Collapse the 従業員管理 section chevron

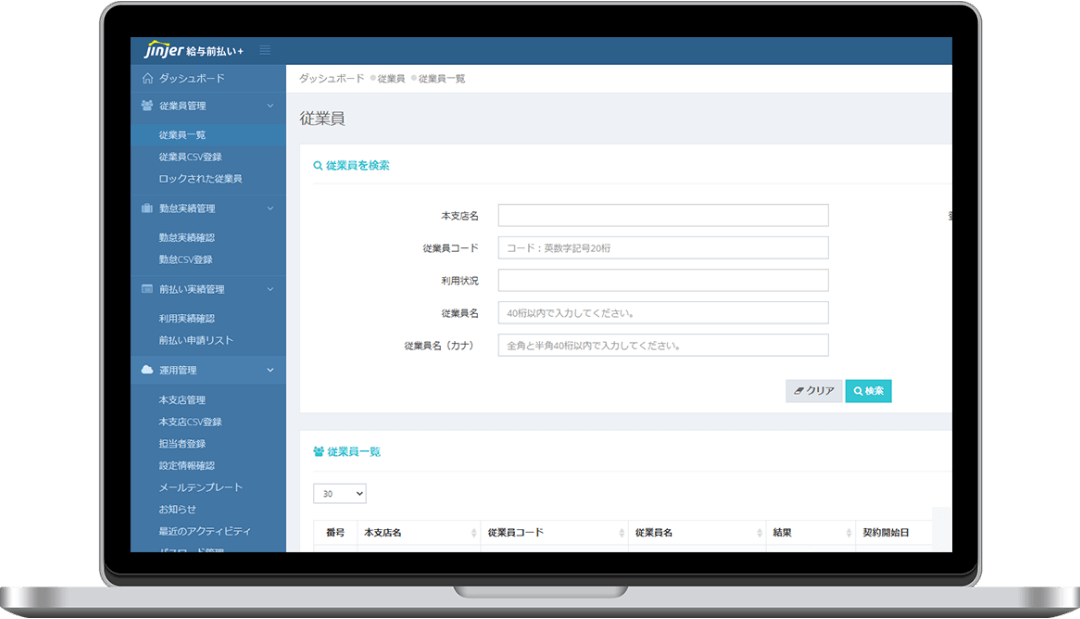(x=270, y=106)
